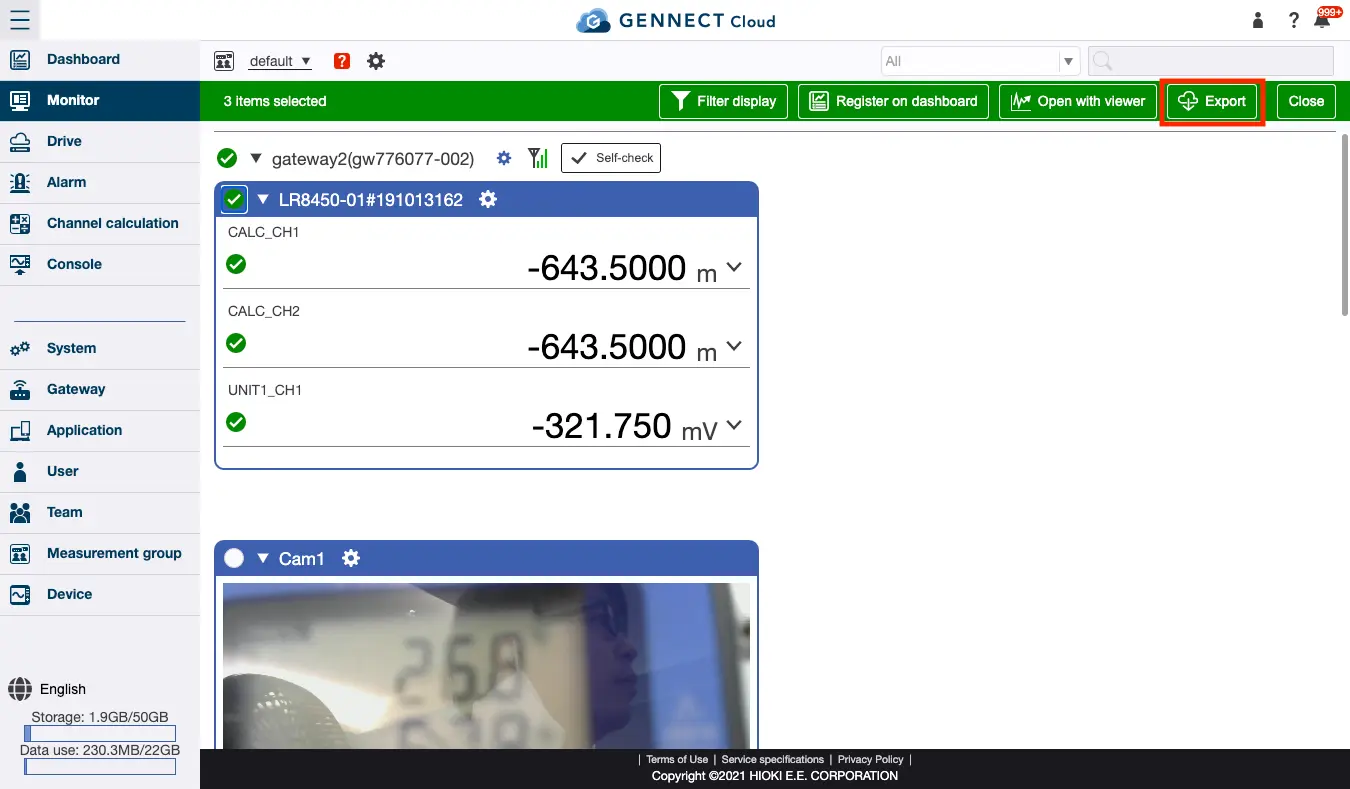Deselect the LR8450-01#191013162 checkbox
This screenshot has width=1350, height=789.
[x=233, y=199]
